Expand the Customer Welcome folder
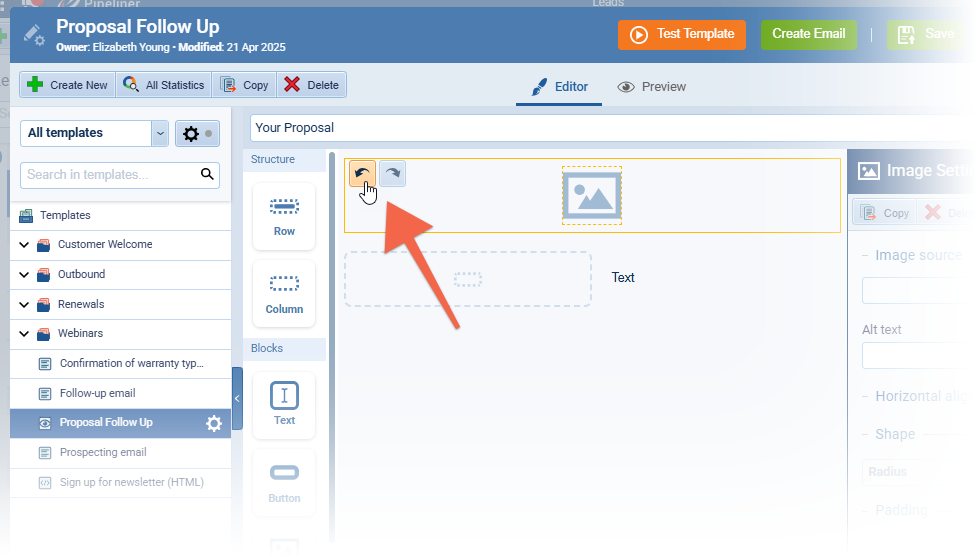The image size is (977, 556). pos(24,245)
